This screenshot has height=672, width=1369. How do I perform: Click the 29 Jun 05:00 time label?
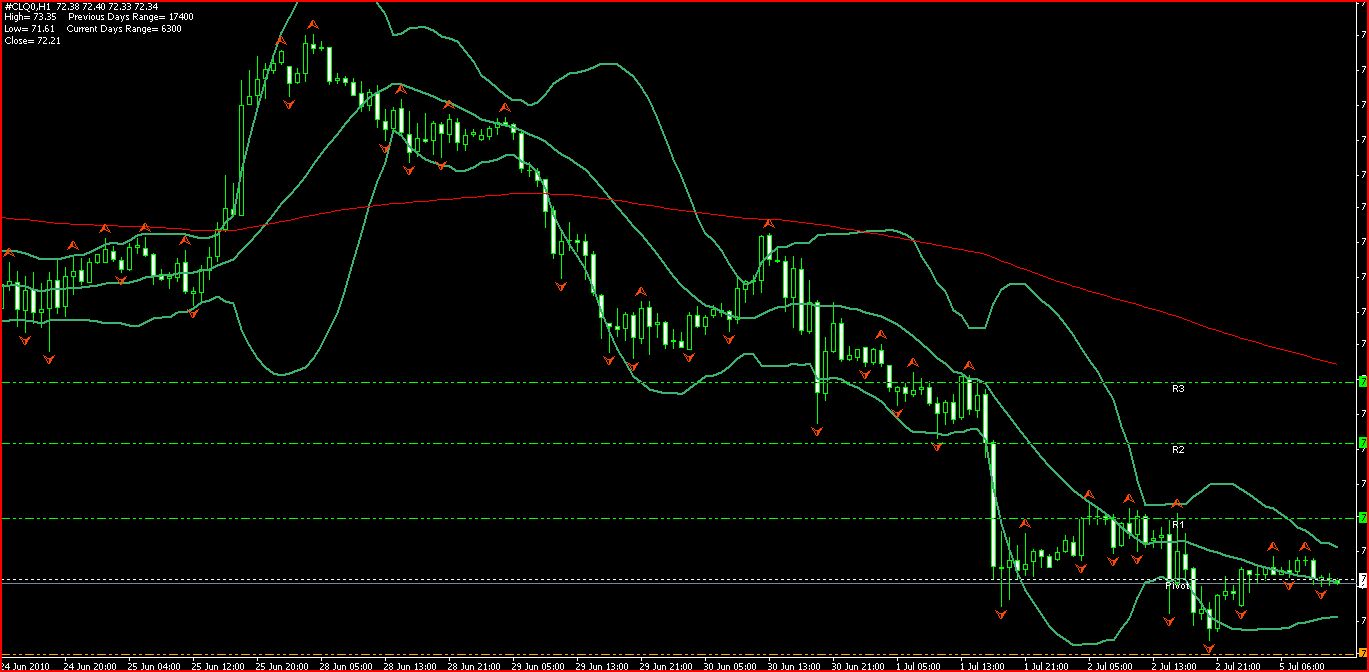coord(538,665)
